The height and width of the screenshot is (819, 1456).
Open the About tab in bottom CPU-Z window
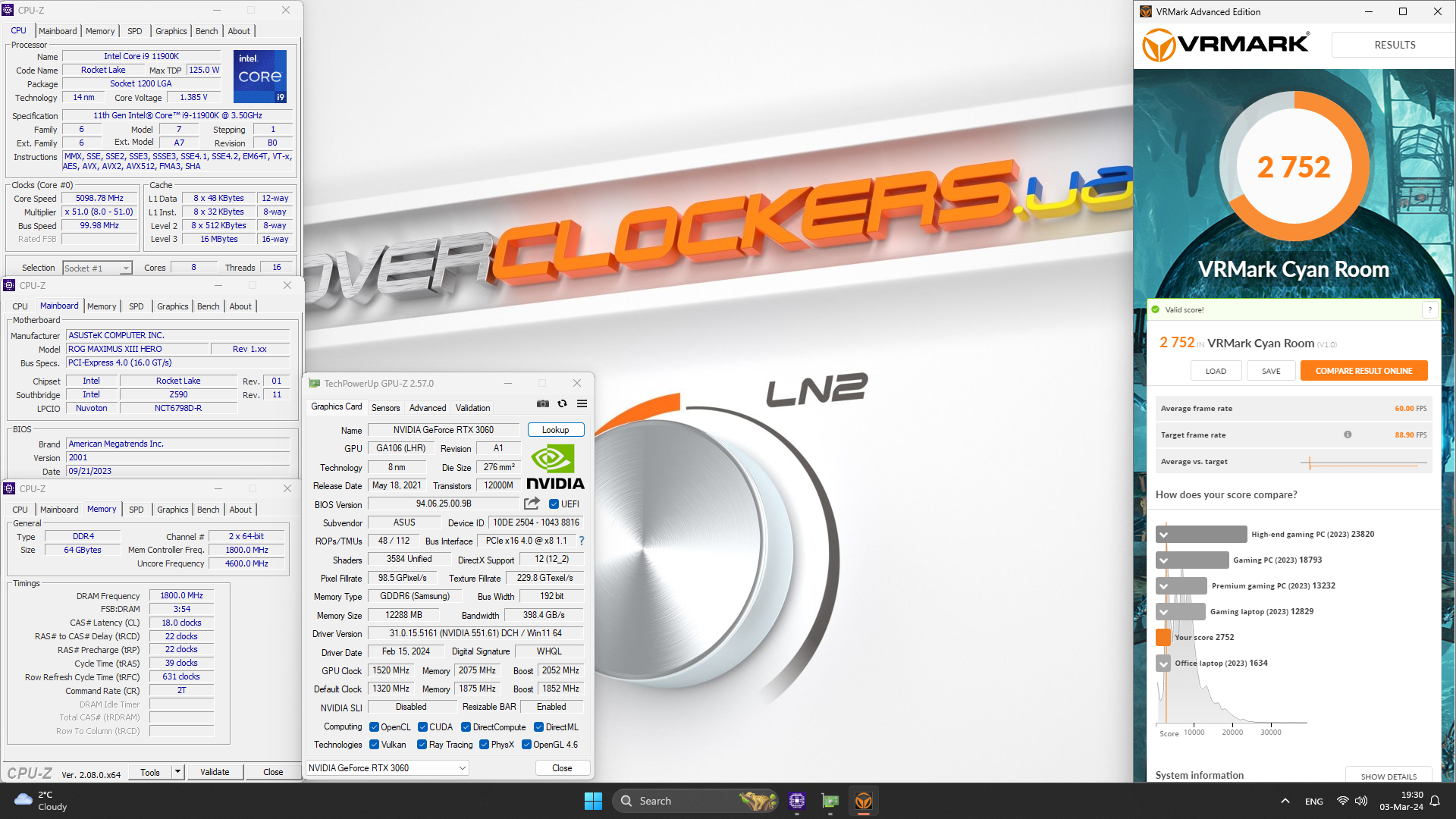[x=240, y=510]
